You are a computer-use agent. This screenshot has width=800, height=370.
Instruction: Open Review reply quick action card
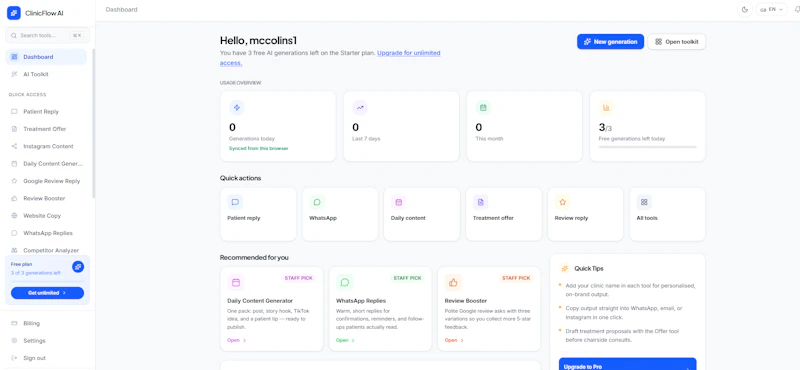tap(586, 214)
